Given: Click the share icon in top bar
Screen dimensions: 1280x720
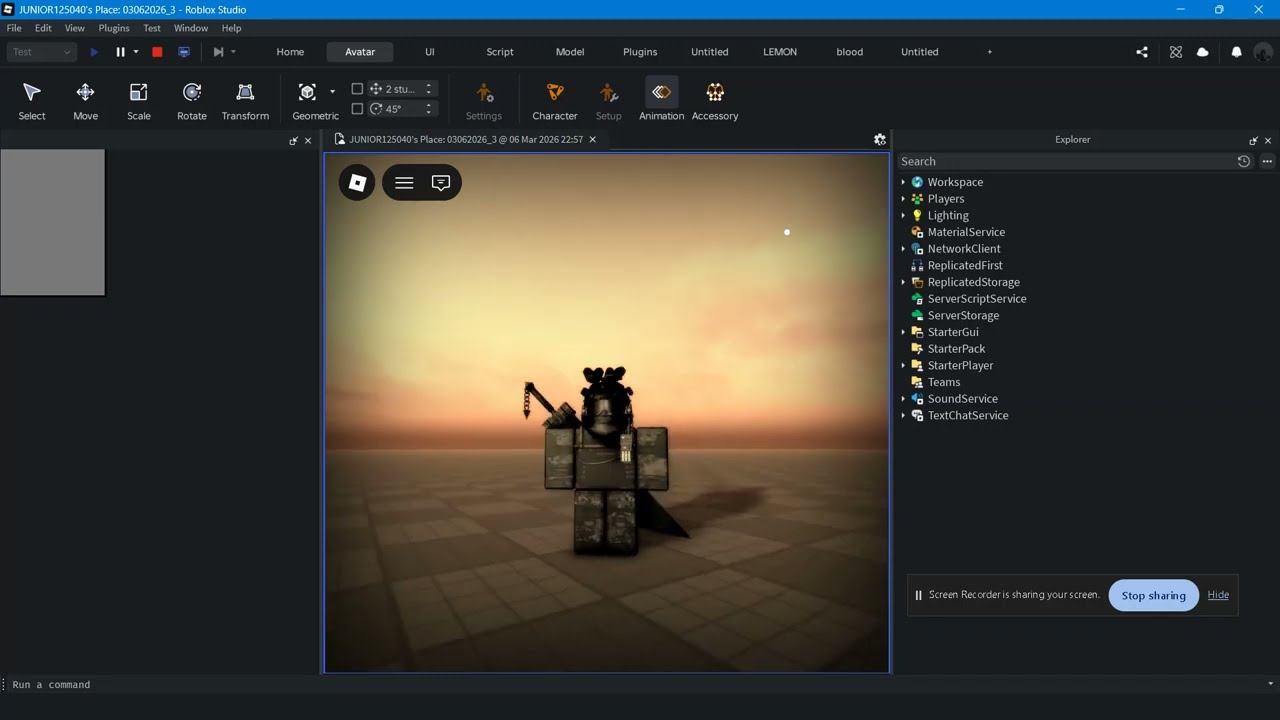Looking at the screenshot, I should tap(1142, 52).
